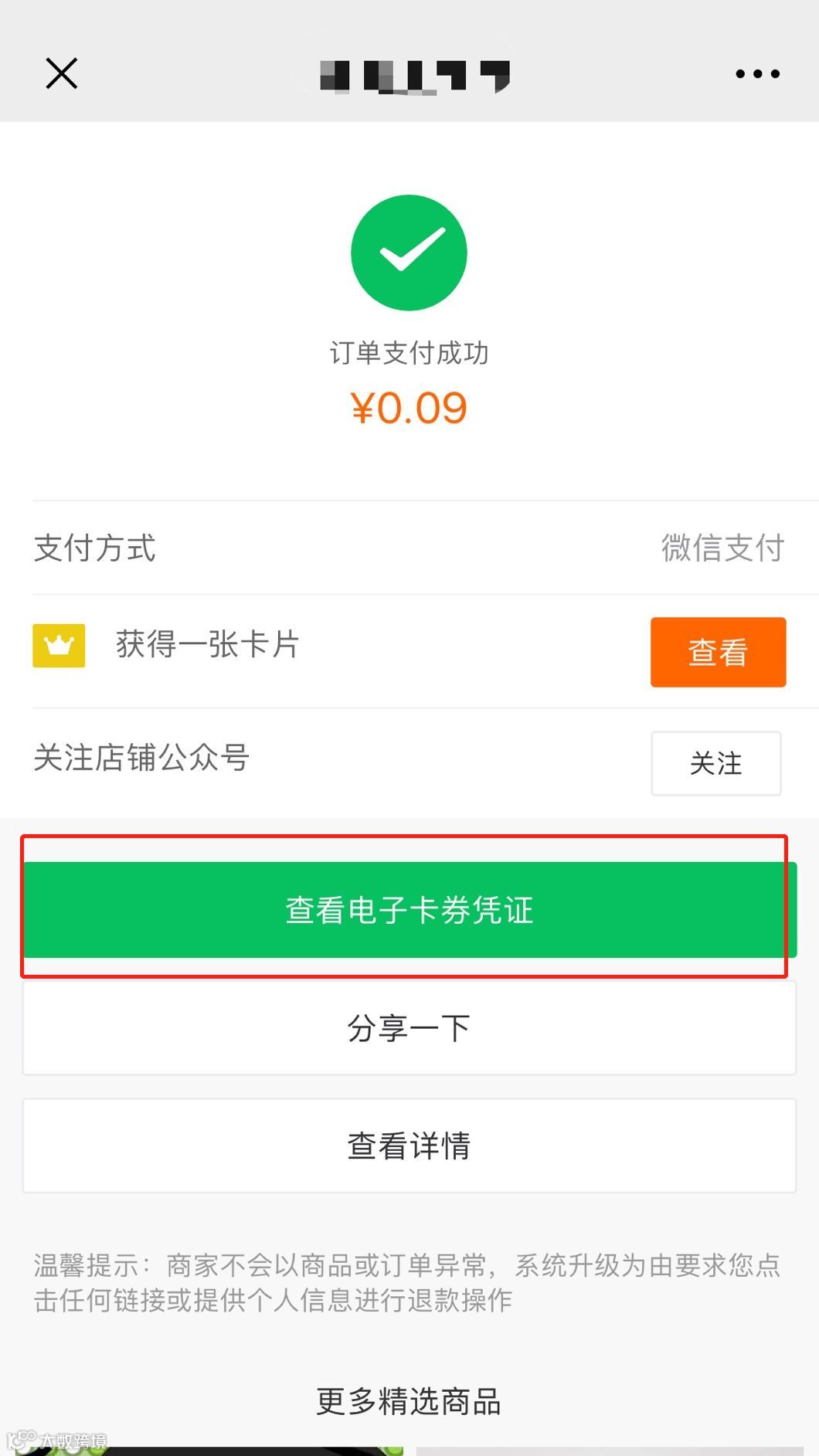Screen dimensions: 819x1456
Task: Tap the 支付方式 payment method row
Action: [x=409, y=548]
